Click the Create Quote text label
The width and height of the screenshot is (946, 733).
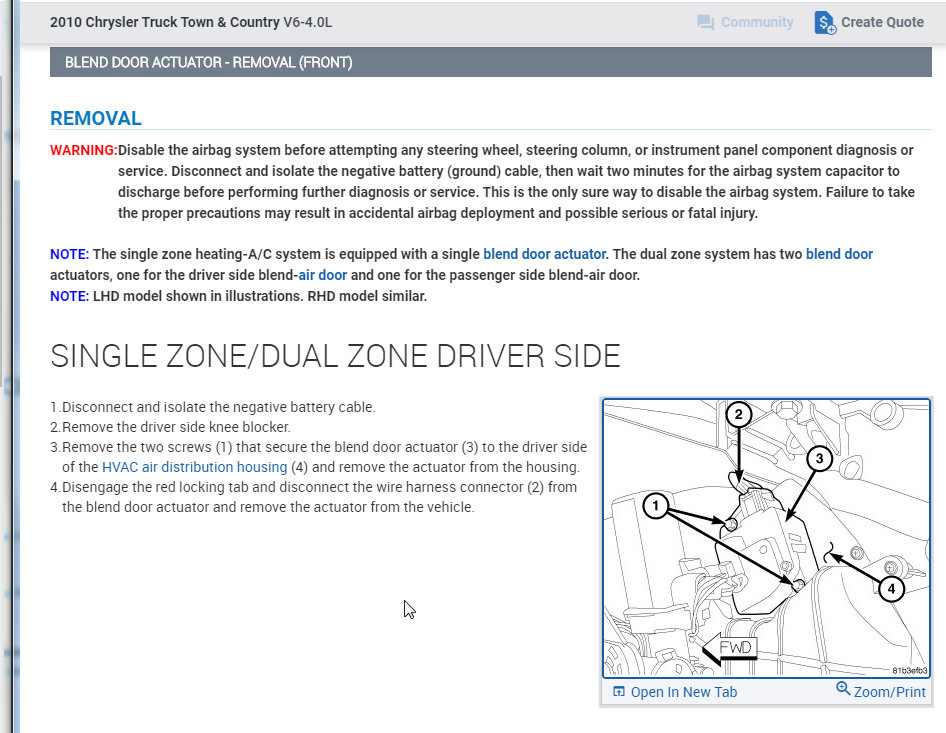pos(882,22)
